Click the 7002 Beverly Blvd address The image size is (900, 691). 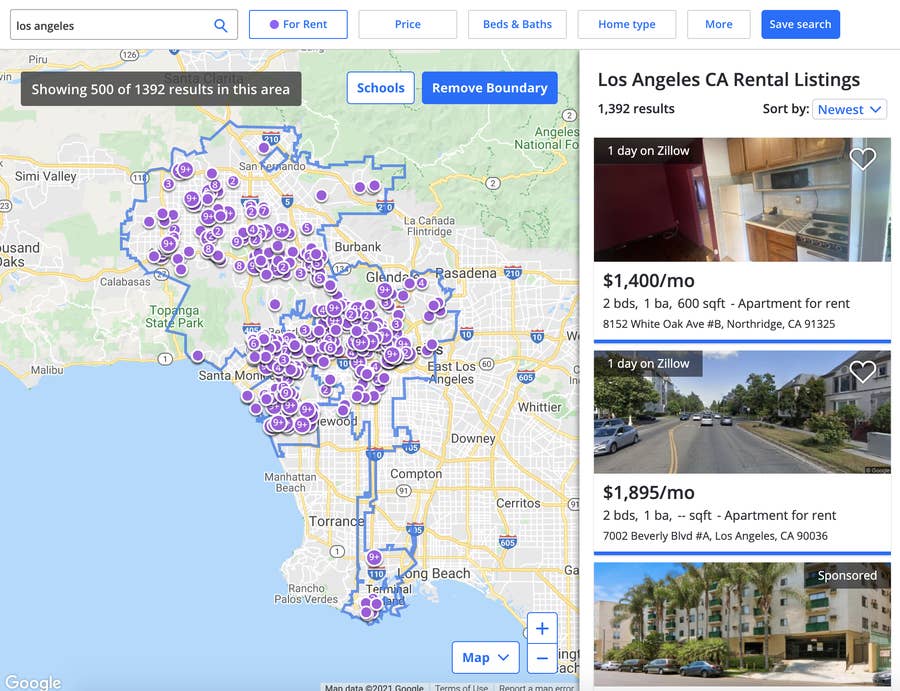pyautogui.click(x=715, y=535)
